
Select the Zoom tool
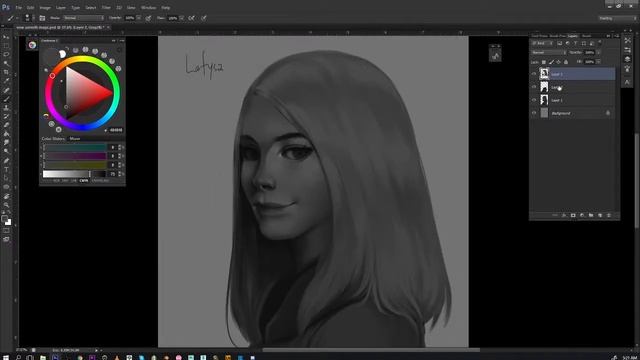point(6,205)
